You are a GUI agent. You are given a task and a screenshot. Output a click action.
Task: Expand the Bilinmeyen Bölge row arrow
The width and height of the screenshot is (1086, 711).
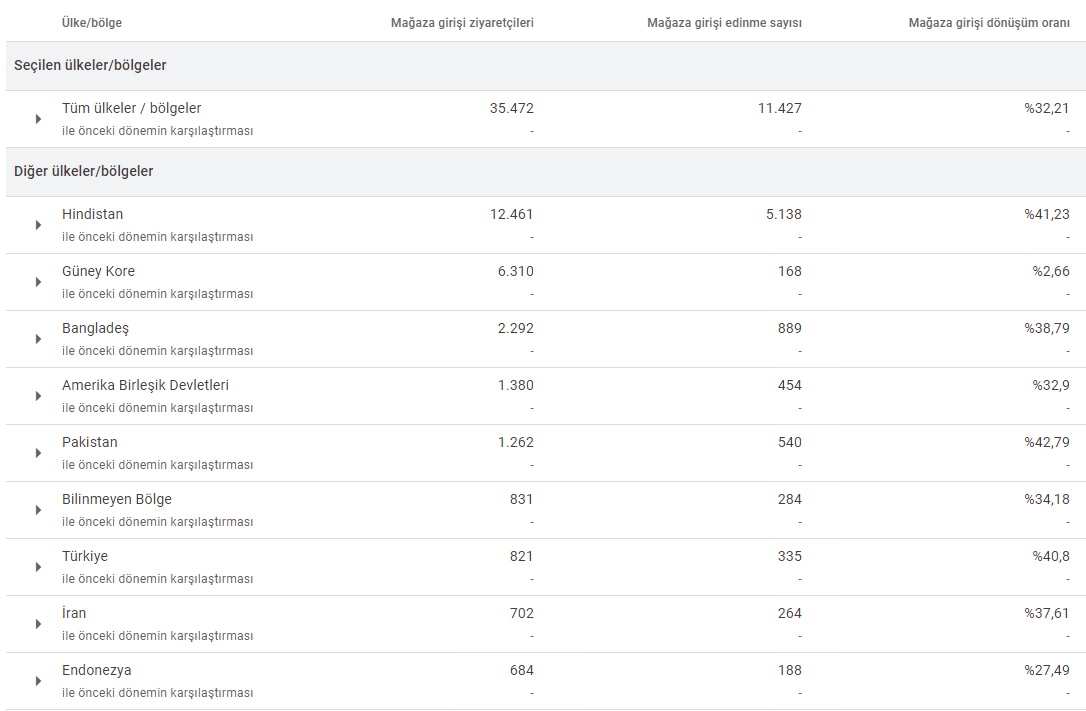coord(38,510)
